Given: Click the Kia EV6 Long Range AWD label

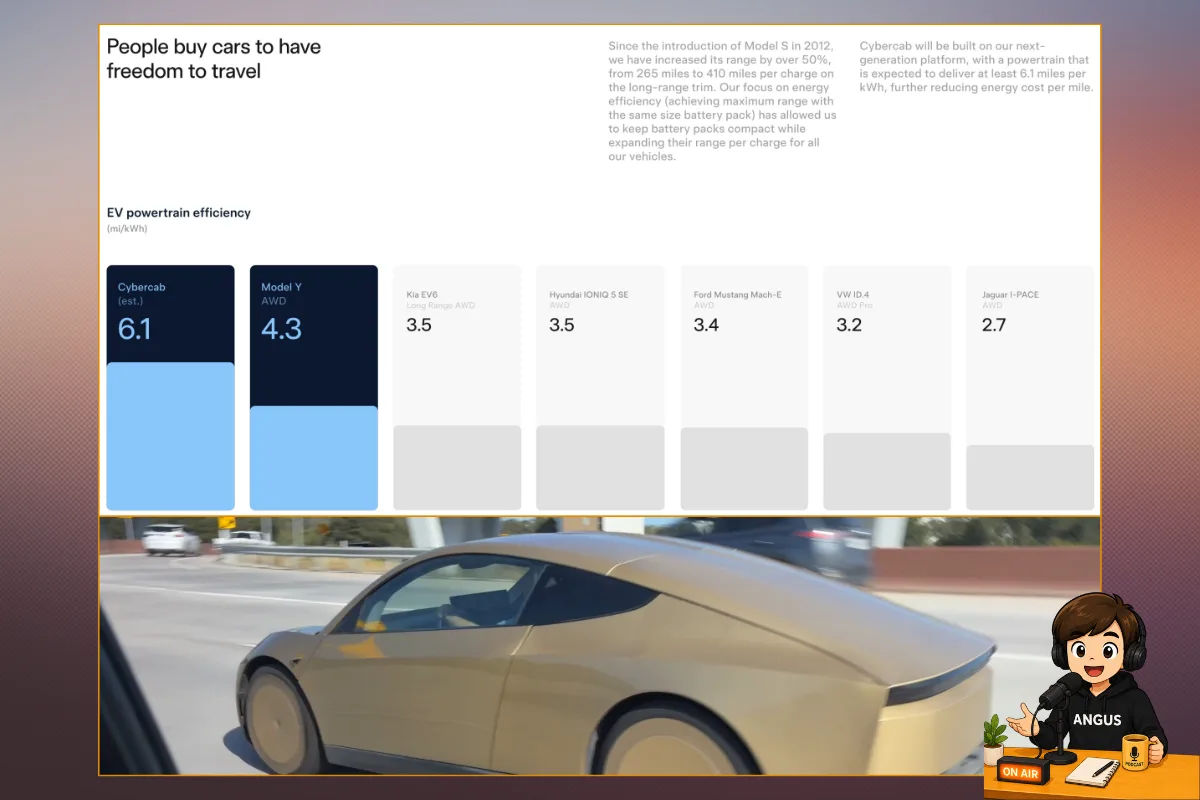Looking at the screenshot, I should [x=441, y=300].
